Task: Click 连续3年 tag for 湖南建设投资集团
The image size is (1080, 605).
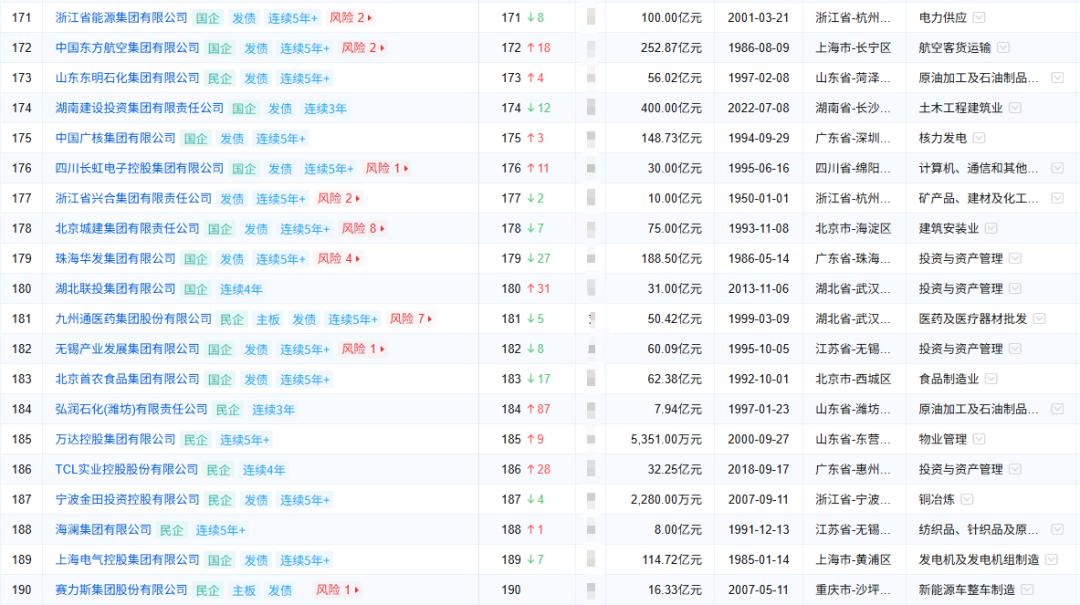Action: tap(325, 108)
